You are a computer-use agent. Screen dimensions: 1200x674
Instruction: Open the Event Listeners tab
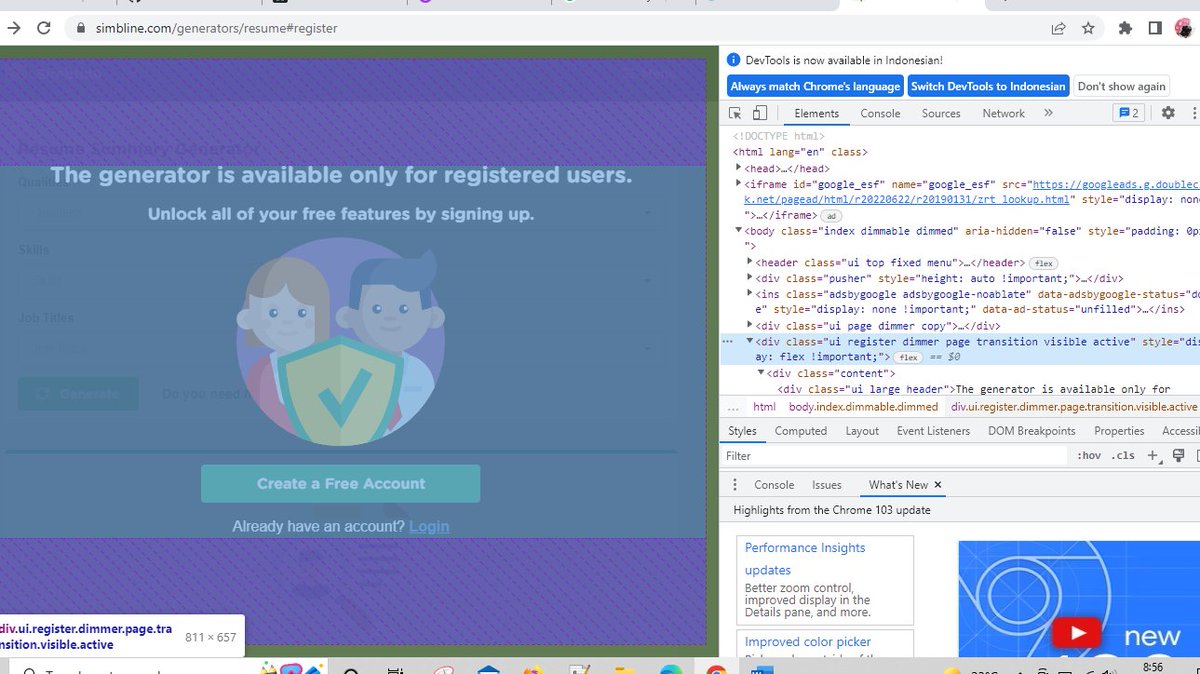(933, 431)
